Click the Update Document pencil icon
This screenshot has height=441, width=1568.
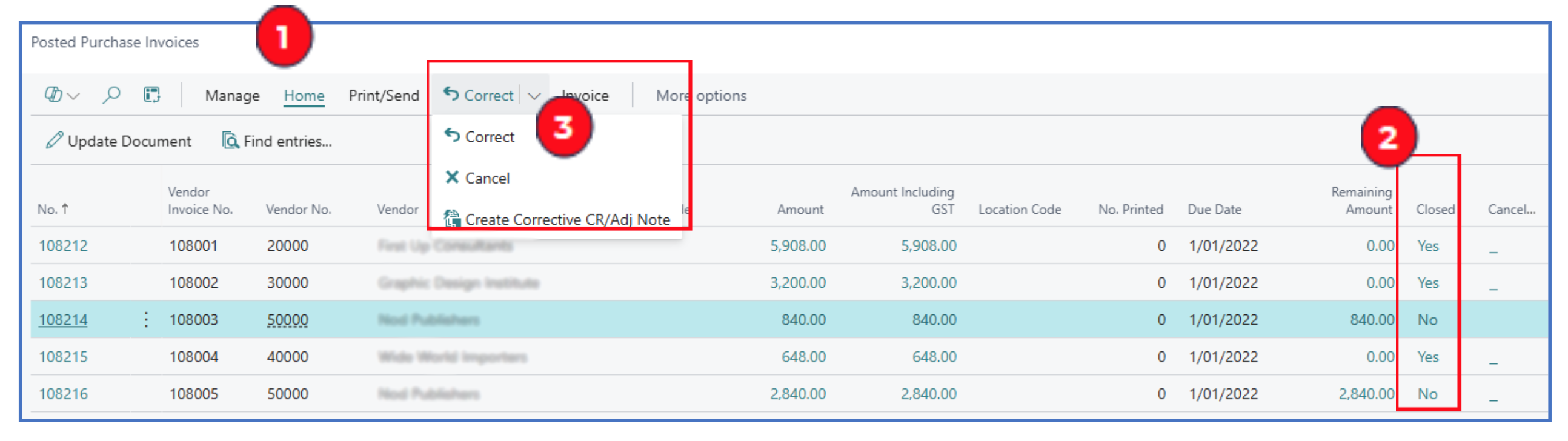click(x=54, y=141)
